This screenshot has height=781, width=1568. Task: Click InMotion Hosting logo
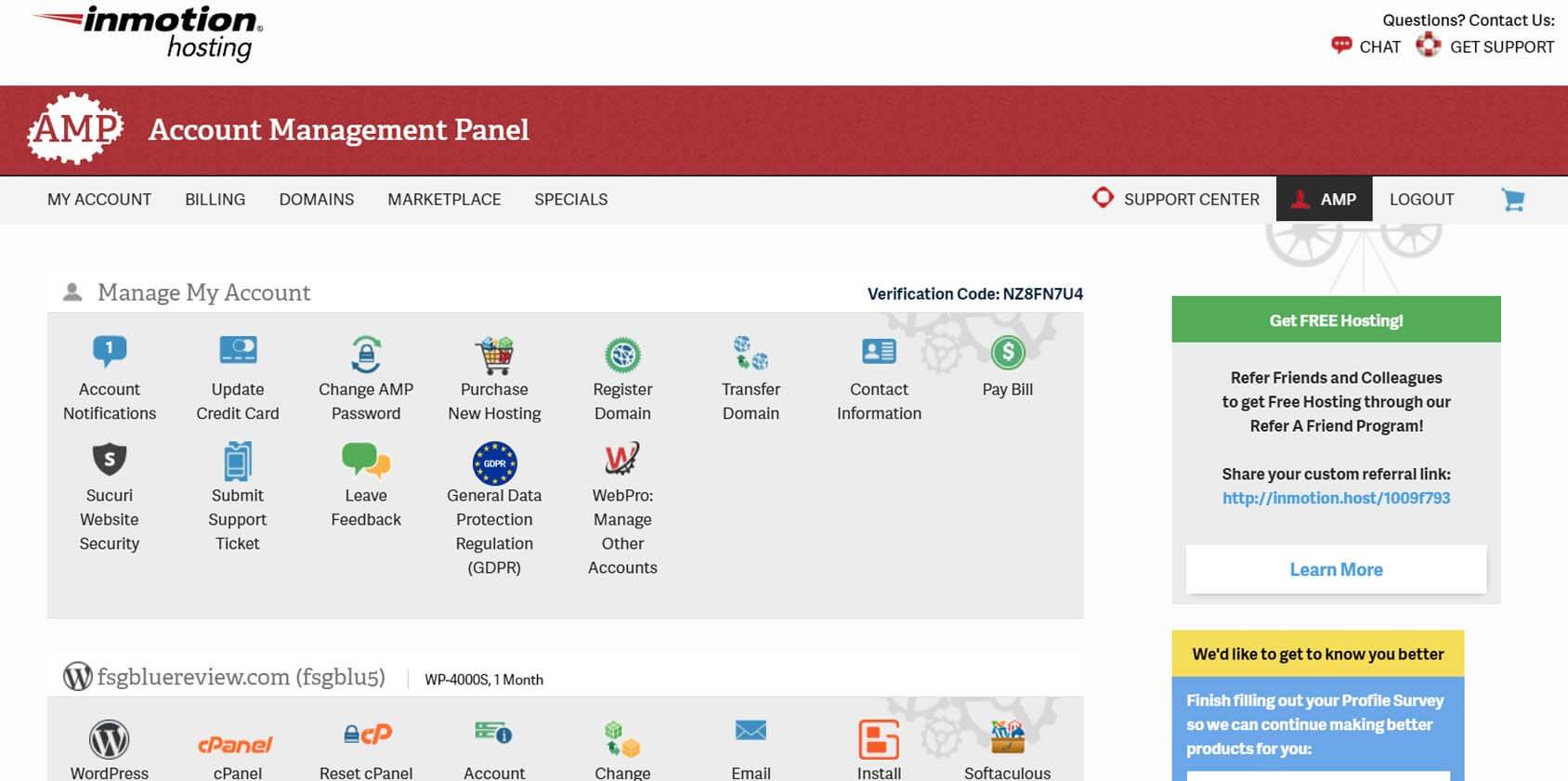(149, 33)
